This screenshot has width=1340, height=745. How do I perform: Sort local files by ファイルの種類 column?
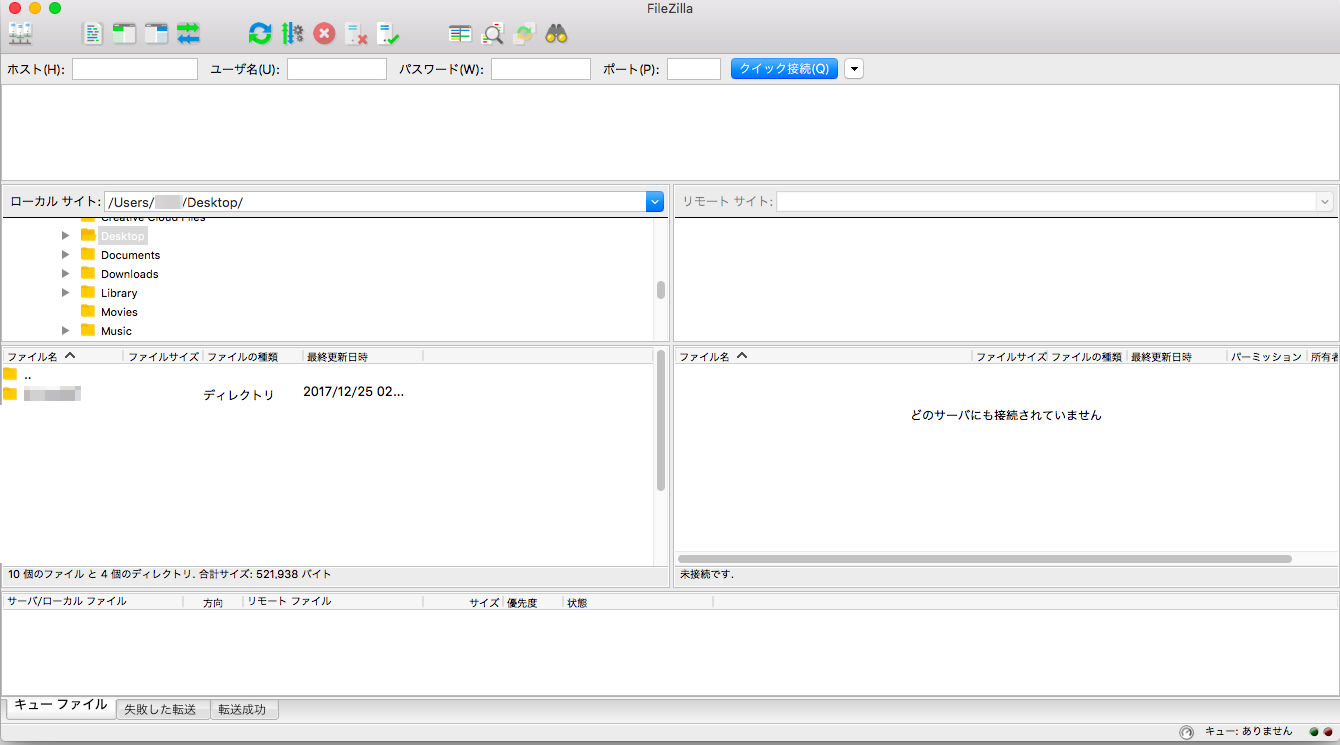[253, 356]
